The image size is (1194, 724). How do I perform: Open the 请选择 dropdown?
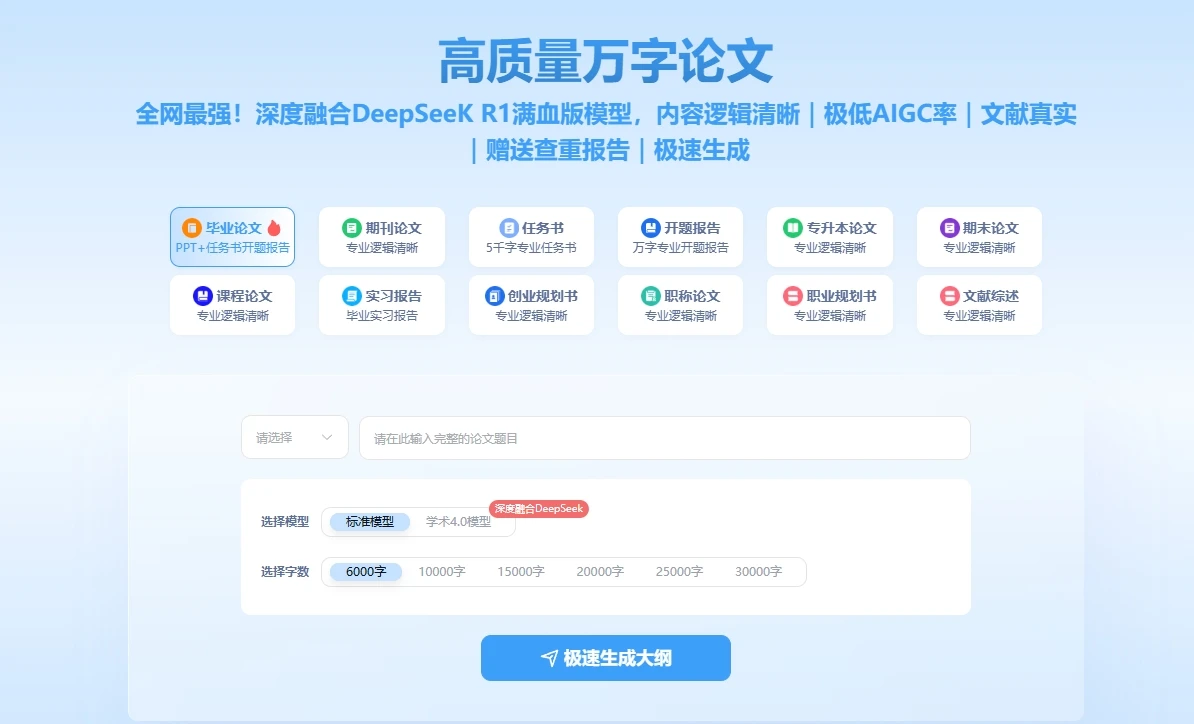tap(295, 437)
